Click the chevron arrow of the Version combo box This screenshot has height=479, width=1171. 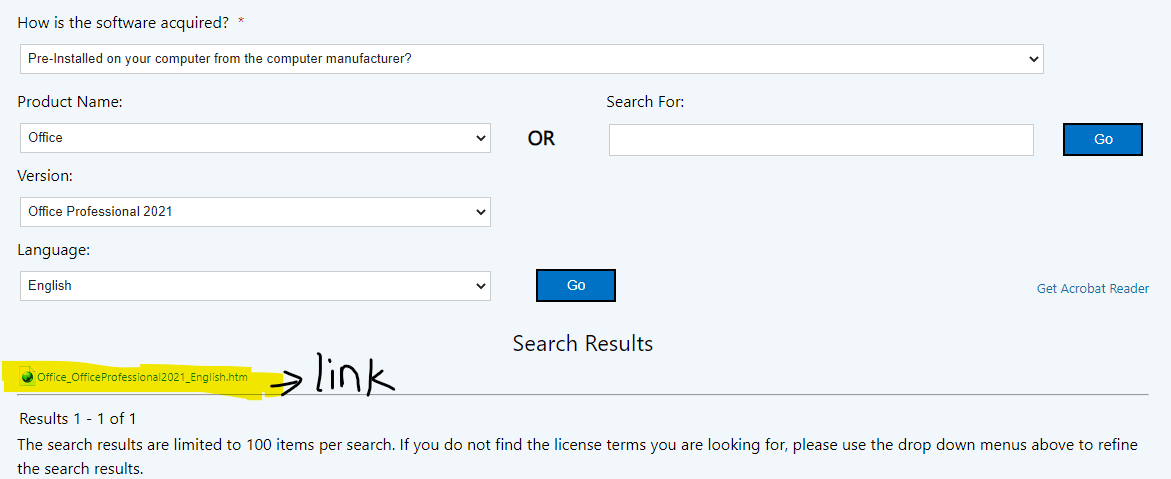(x=480, y=212)
